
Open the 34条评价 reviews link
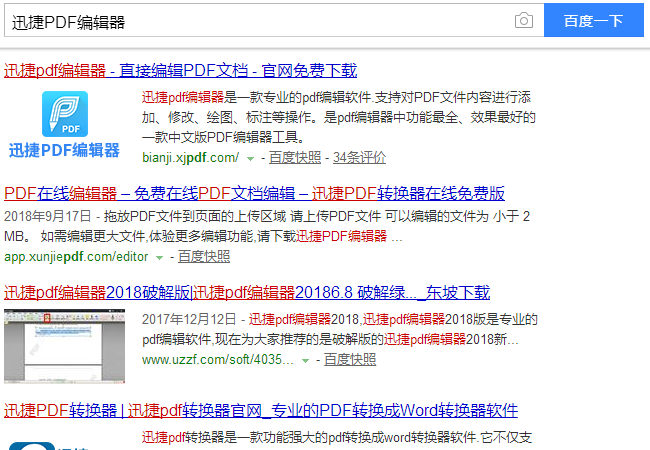(x=359, y=157)
